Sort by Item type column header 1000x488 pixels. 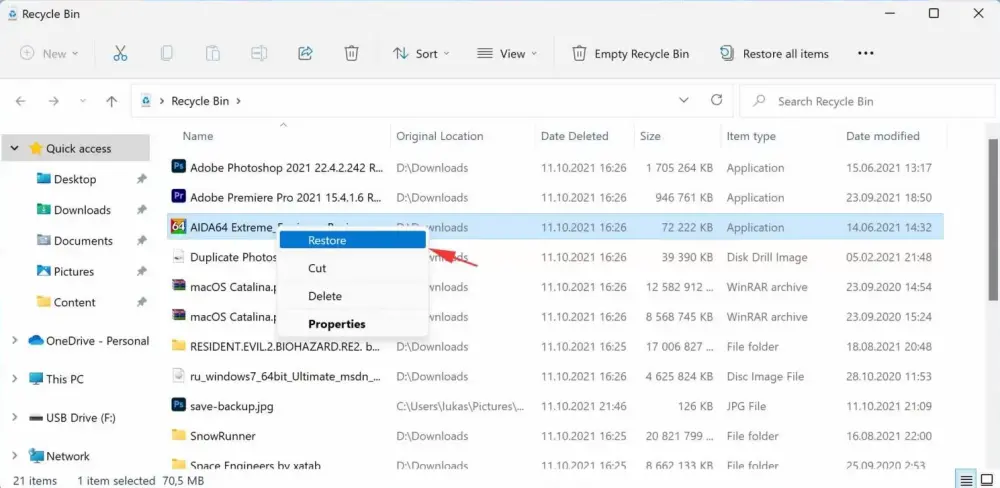[x=751, y=136]
